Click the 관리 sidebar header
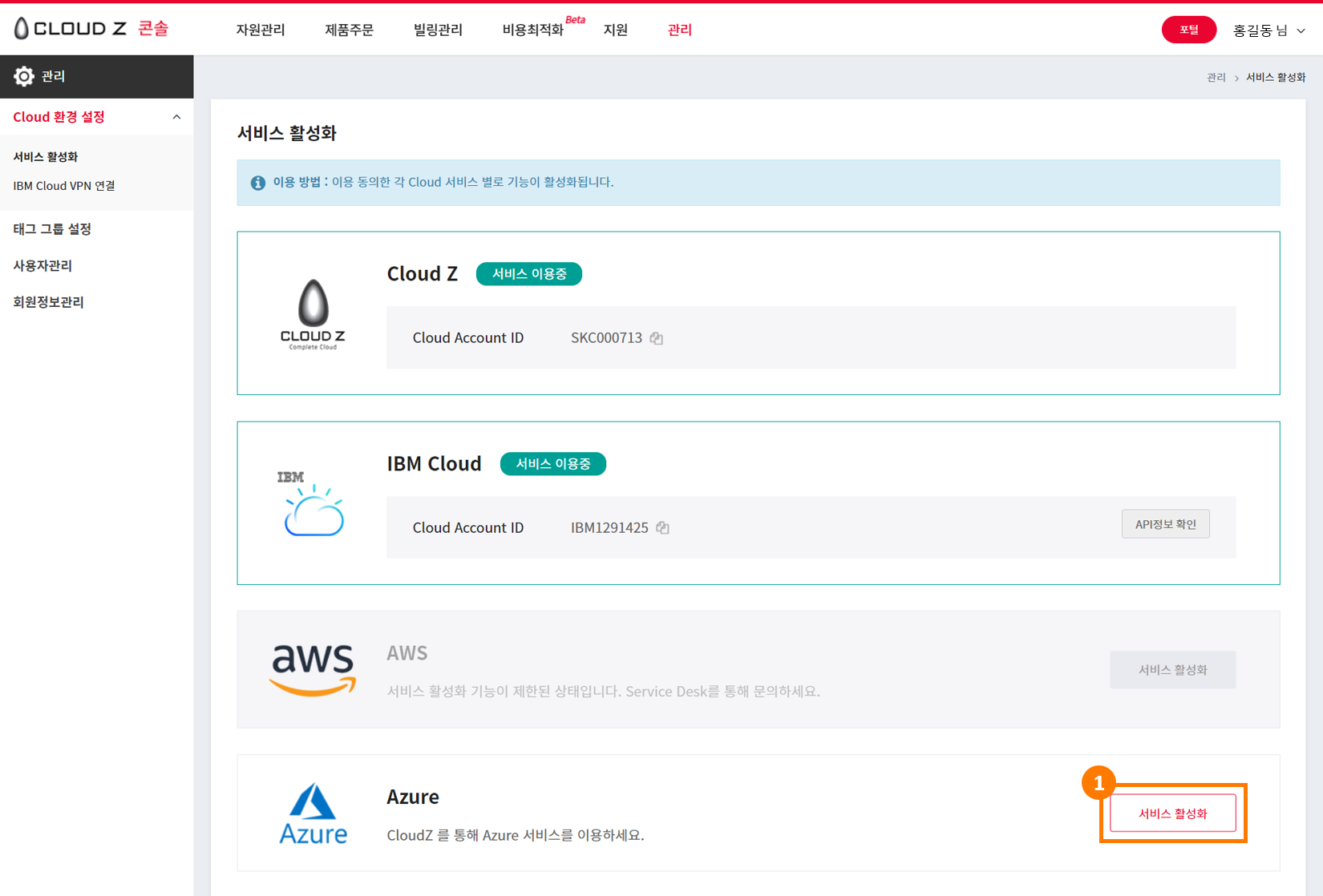The image size is (1323, 896). tap(97, 76)
